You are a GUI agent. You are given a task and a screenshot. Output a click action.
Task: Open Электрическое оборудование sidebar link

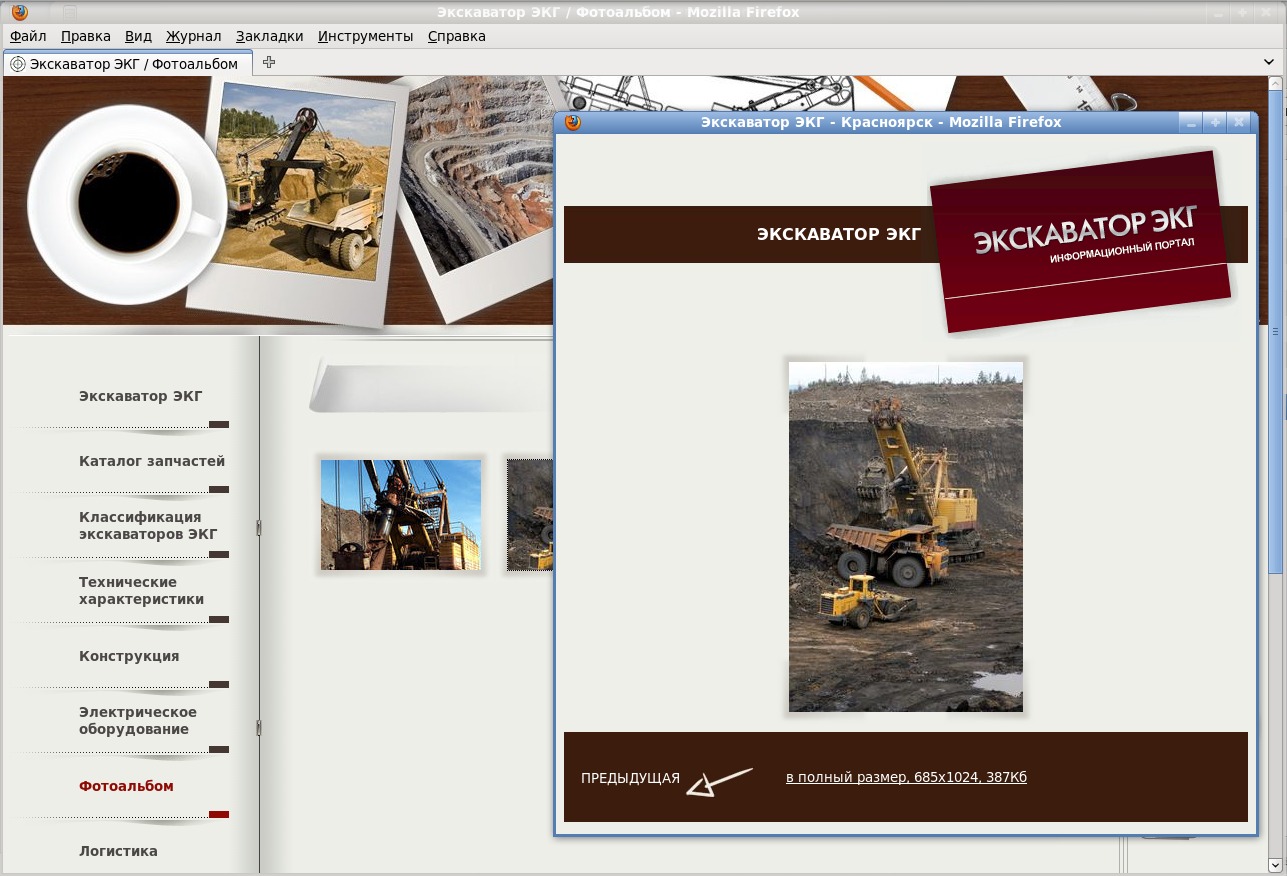click(138, 720)
